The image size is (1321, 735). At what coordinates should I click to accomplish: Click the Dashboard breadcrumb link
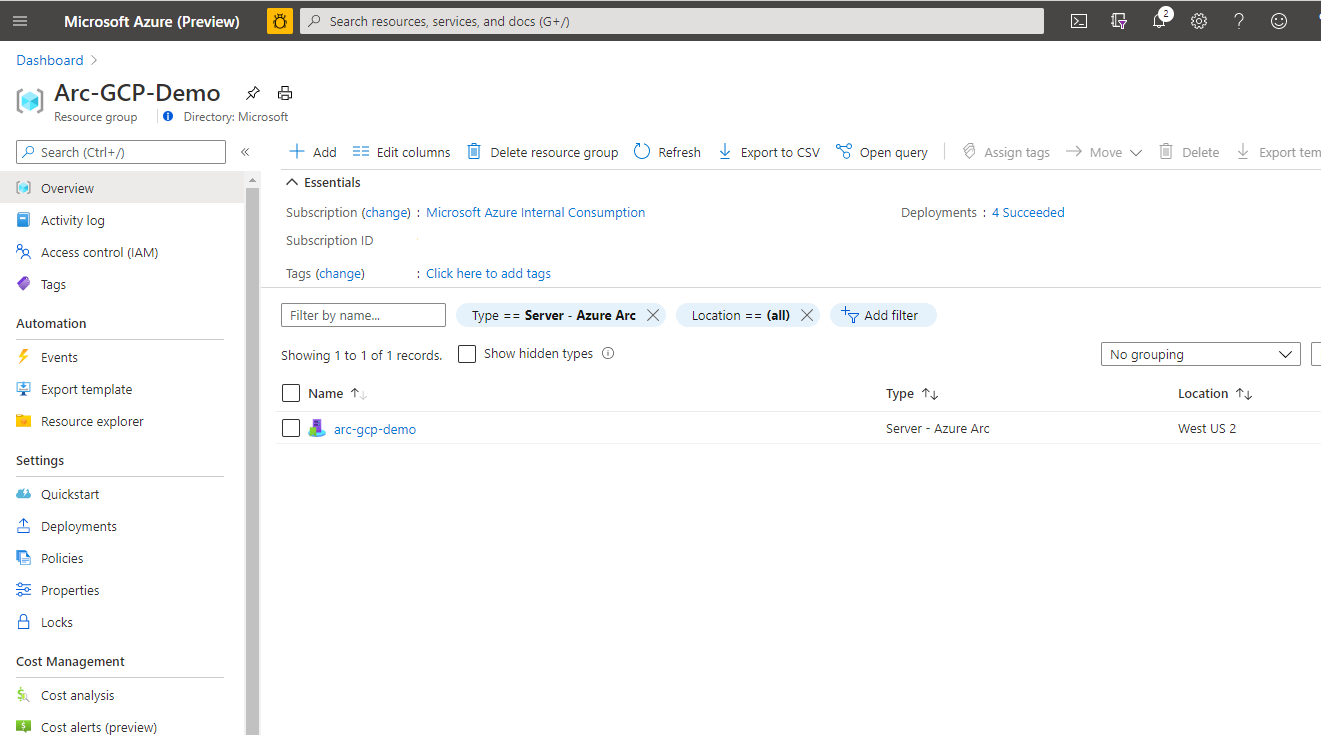pyautogui.click(x=50, y=60)
